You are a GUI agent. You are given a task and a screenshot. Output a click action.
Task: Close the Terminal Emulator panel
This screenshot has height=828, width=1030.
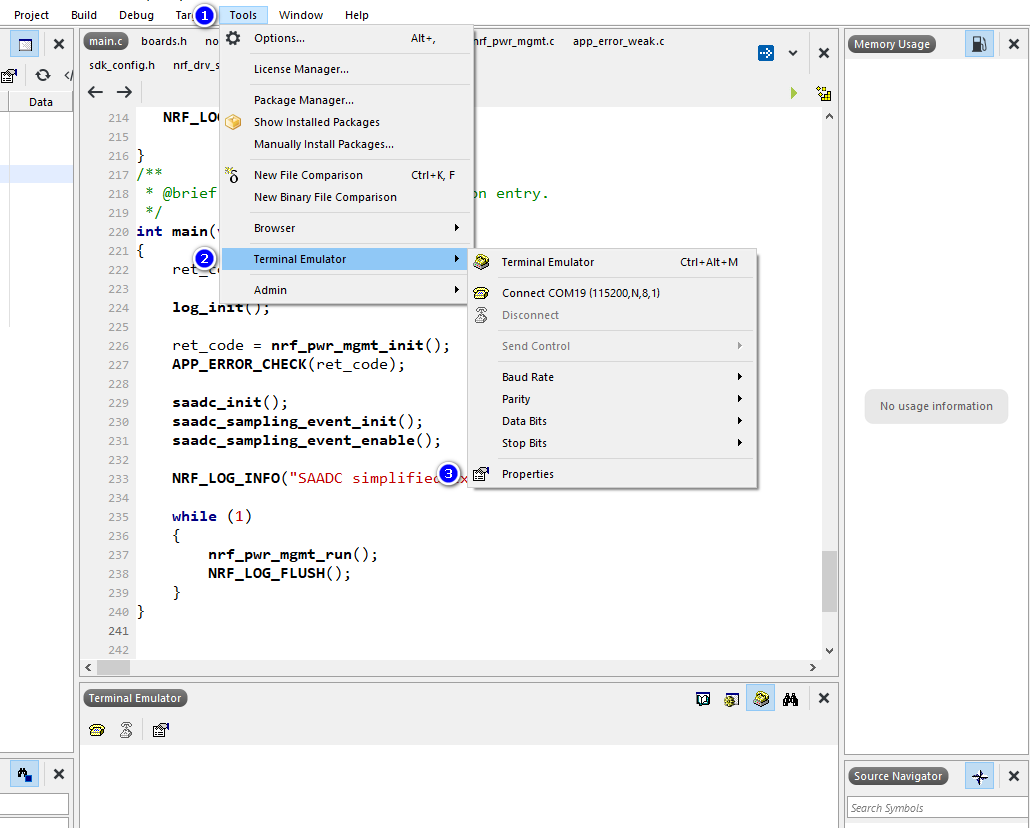(x=824, y=699)
